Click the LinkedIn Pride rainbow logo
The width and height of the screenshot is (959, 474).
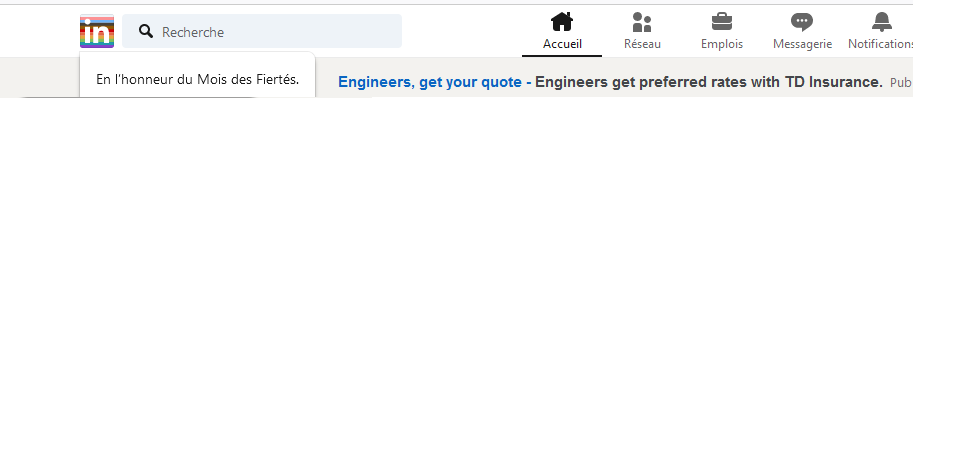coord(97,32)
